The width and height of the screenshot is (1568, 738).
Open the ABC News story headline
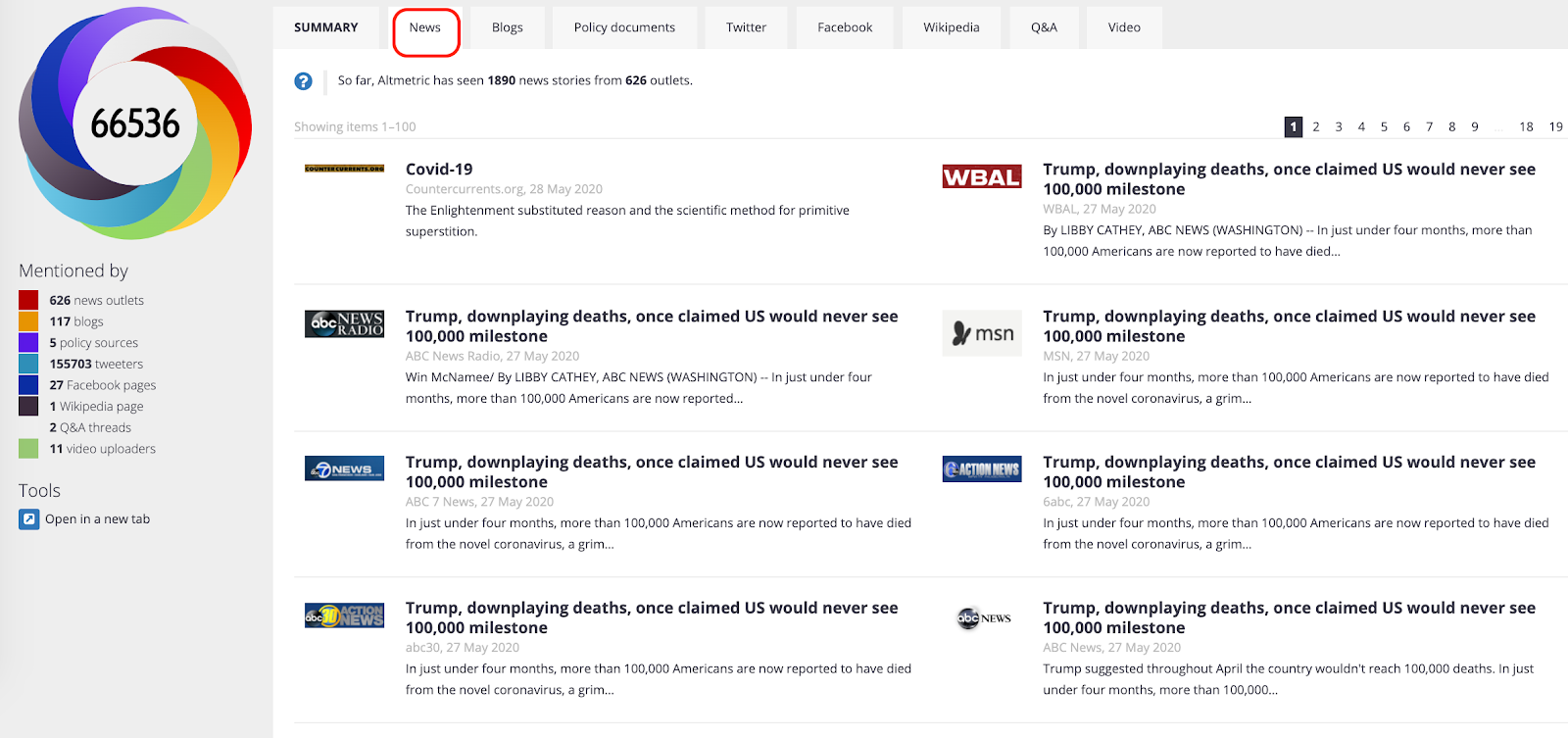pos(1289,617)
